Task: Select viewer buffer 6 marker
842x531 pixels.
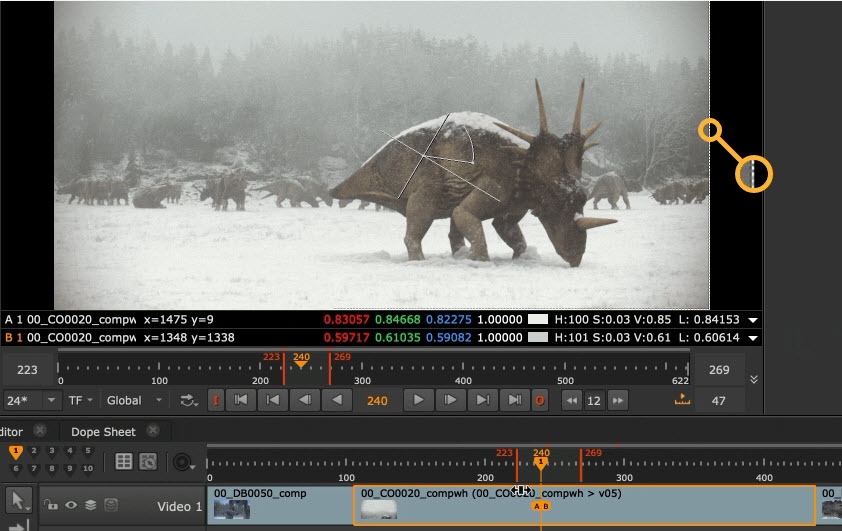Action: point(16,469)
